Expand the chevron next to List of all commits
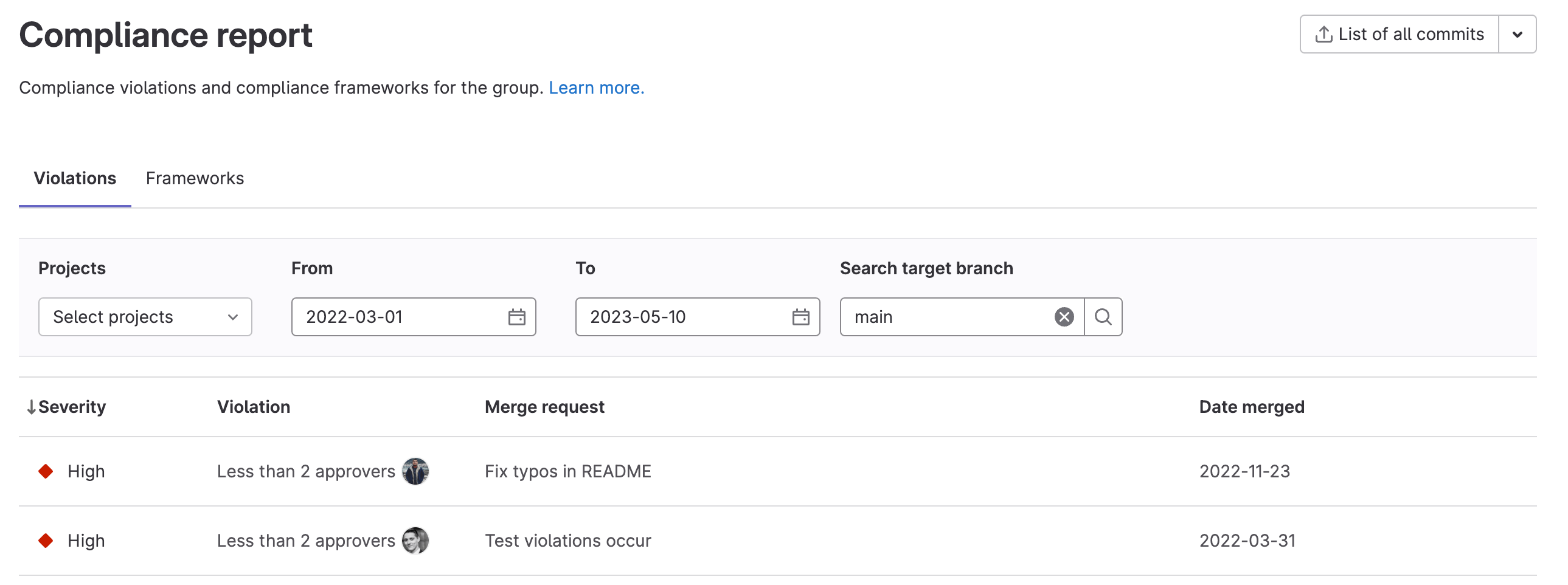The image size is (1568, 585). pyautogui.click(x=1517, y=34)
